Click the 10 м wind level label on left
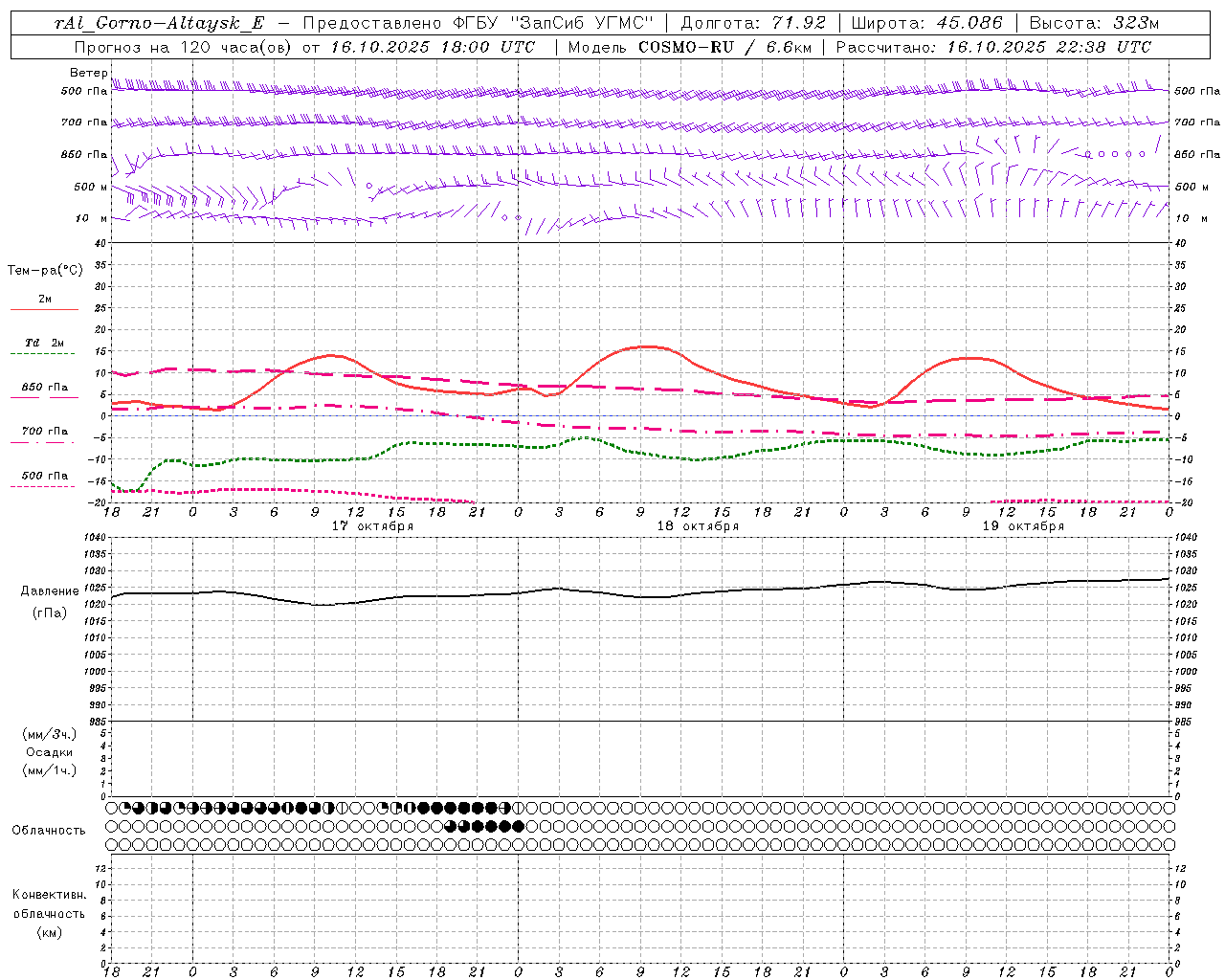1225x980 pixels. [x=92, y=219]
